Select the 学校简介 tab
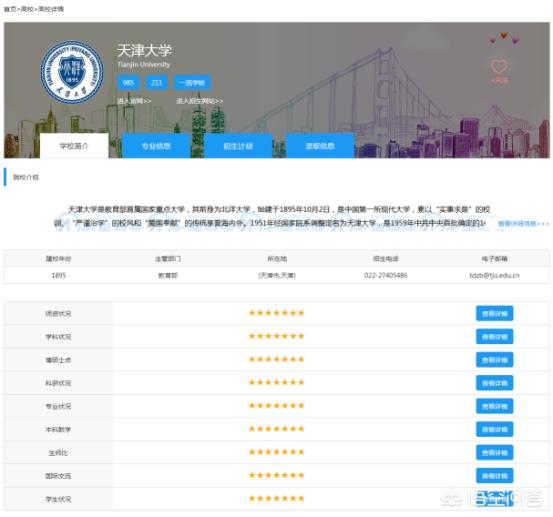553x517 pixels. [74, 146]
